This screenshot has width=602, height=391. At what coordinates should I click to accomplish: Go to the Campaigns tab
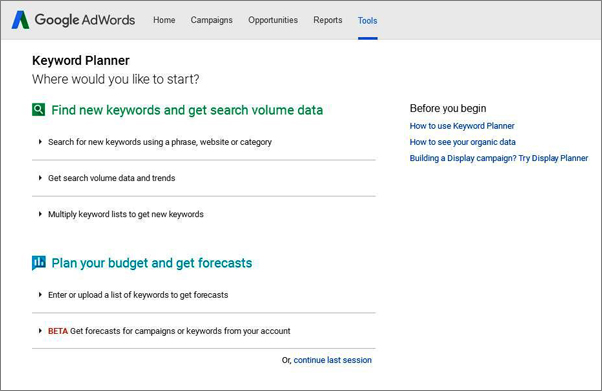pos(212,20)
